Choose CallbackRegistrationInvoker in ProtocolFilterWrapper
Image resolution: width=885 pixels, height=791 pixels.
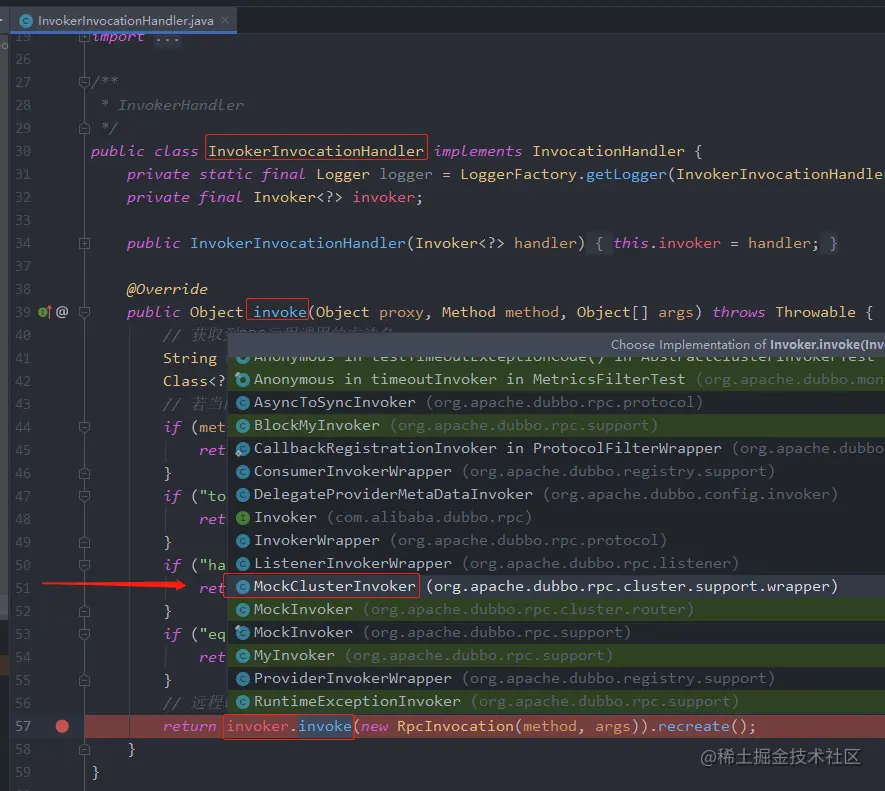click(x=556, y=449)
